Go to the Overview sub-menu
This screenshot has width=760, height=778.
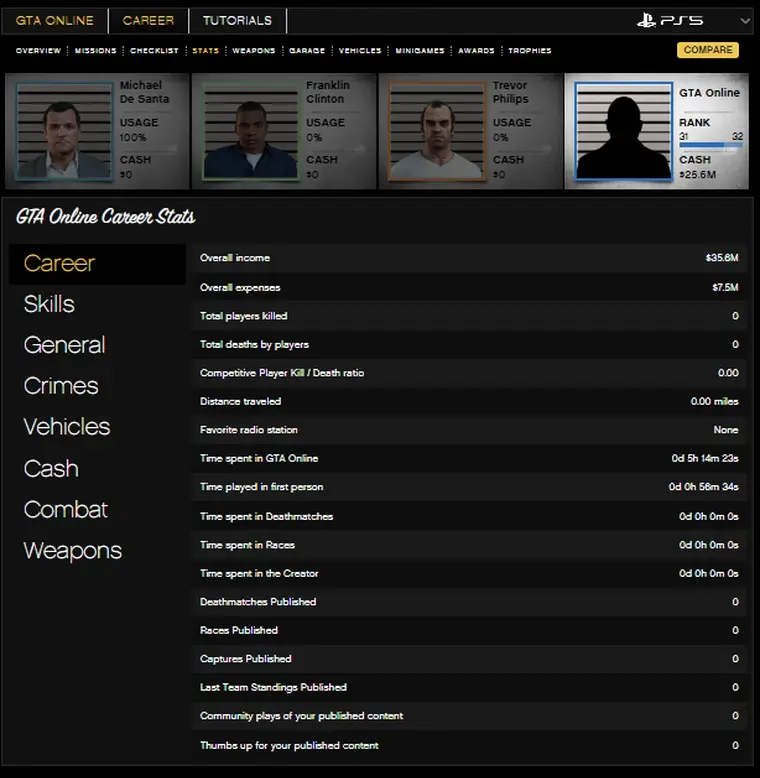[x=38, y=50]
